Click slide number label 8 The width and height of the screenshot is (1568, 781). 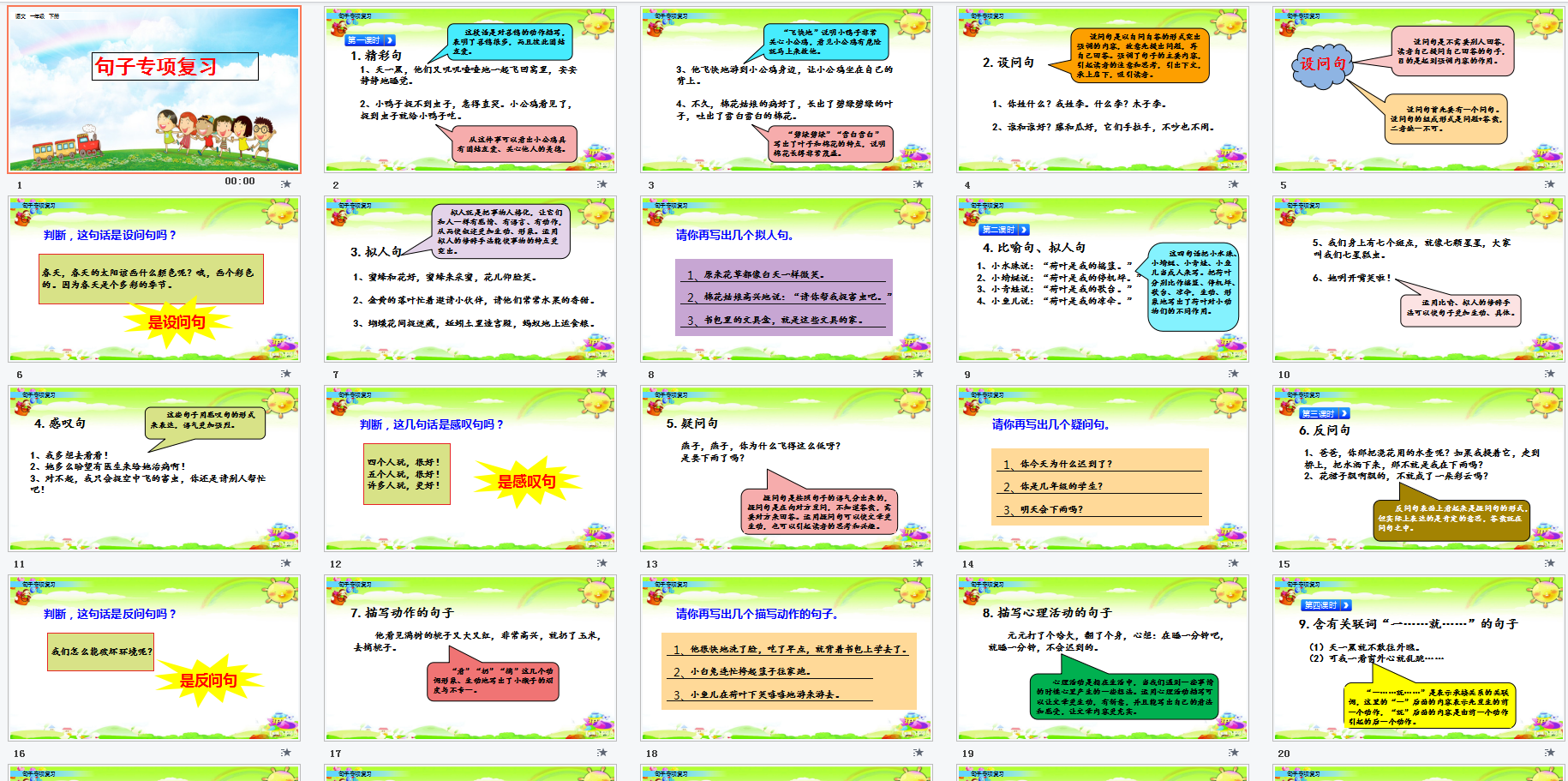point(651,375)
